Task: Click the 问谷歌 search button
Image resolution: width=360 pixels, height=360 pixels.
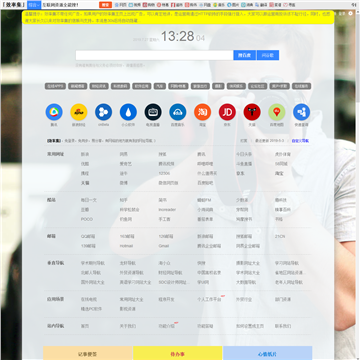Action: [268, 55]
